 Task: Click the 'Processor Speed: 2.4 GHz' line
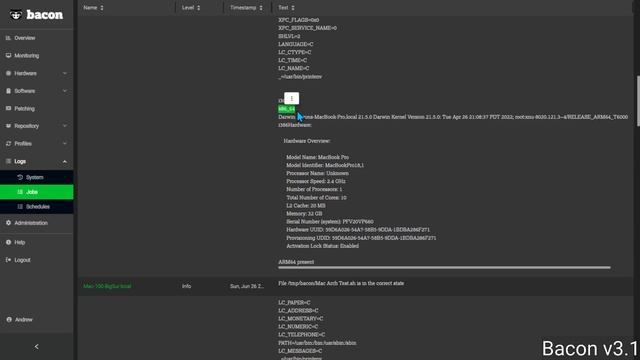(x=316, y=181)
